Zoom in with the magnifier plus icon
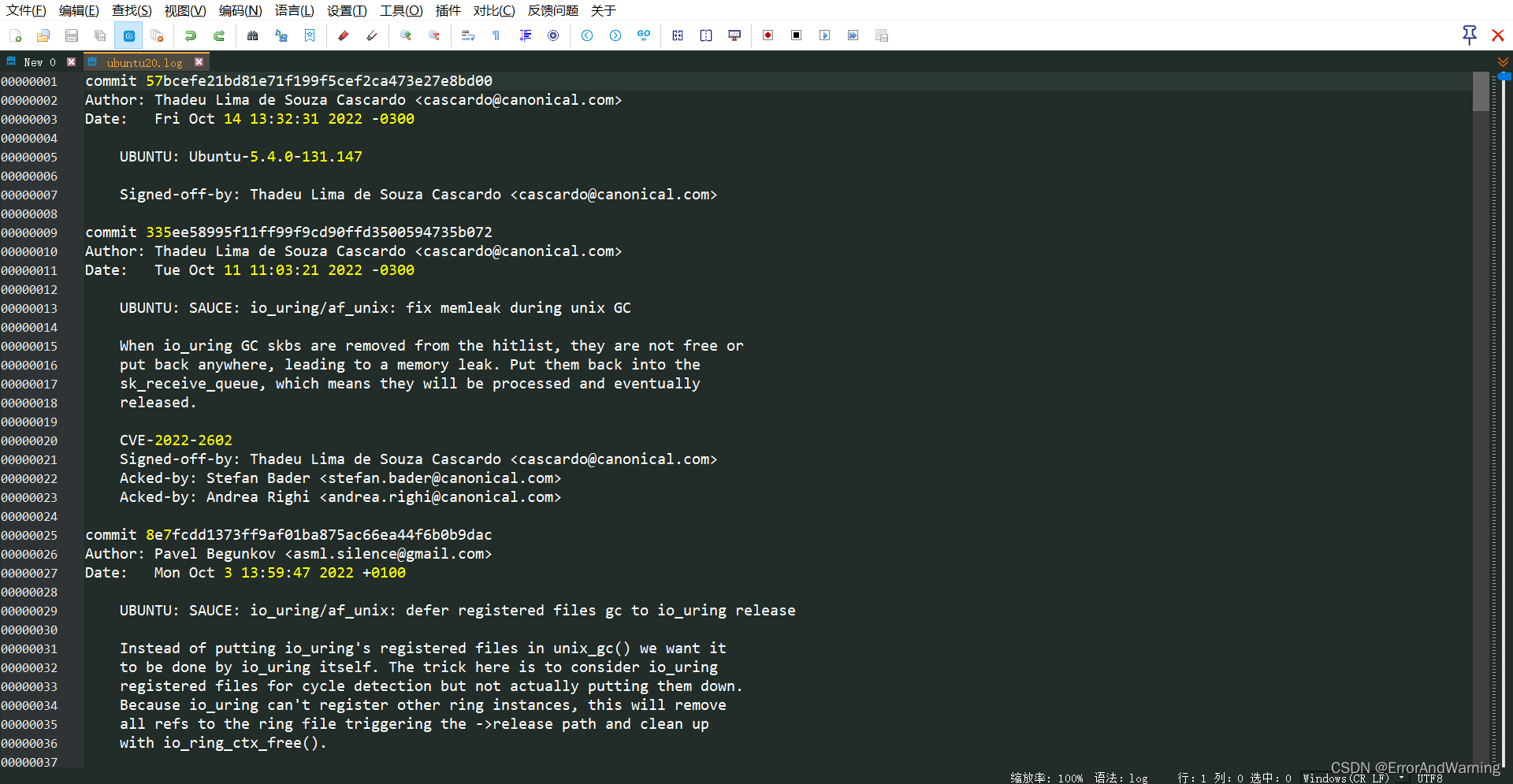Screen dimensions: 1513x784 click(x=406, y=35)
